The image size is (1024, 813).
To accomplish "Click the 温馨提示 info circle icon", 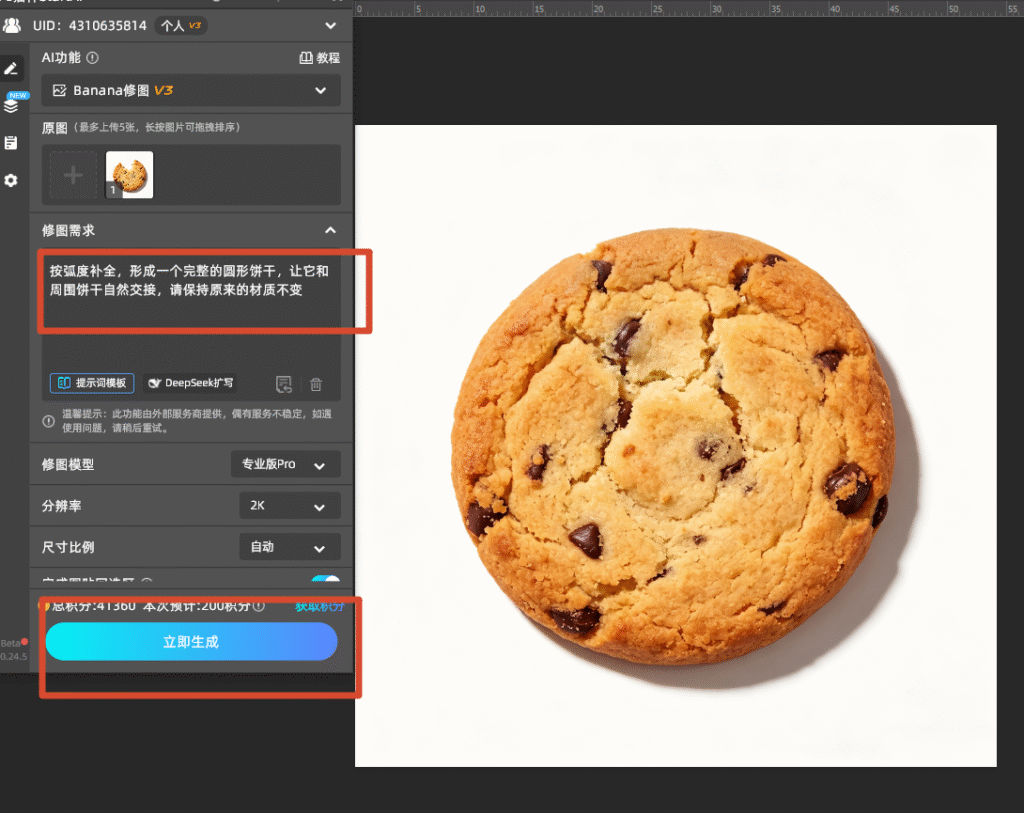I will tap(48, 421).
